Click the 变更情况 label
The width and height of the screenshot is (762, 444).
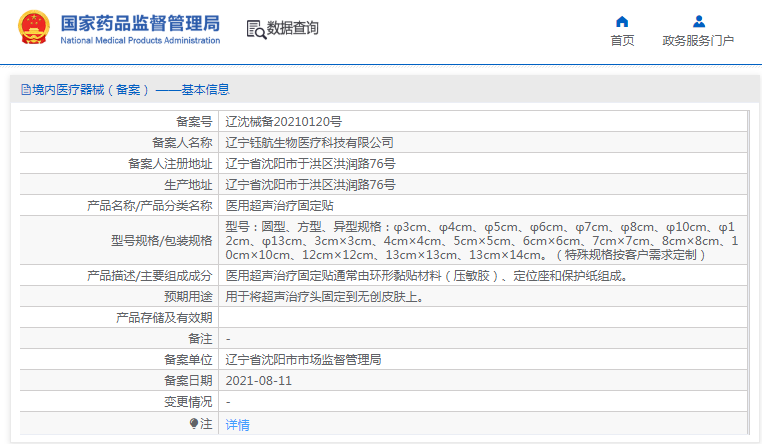point(188,402)
